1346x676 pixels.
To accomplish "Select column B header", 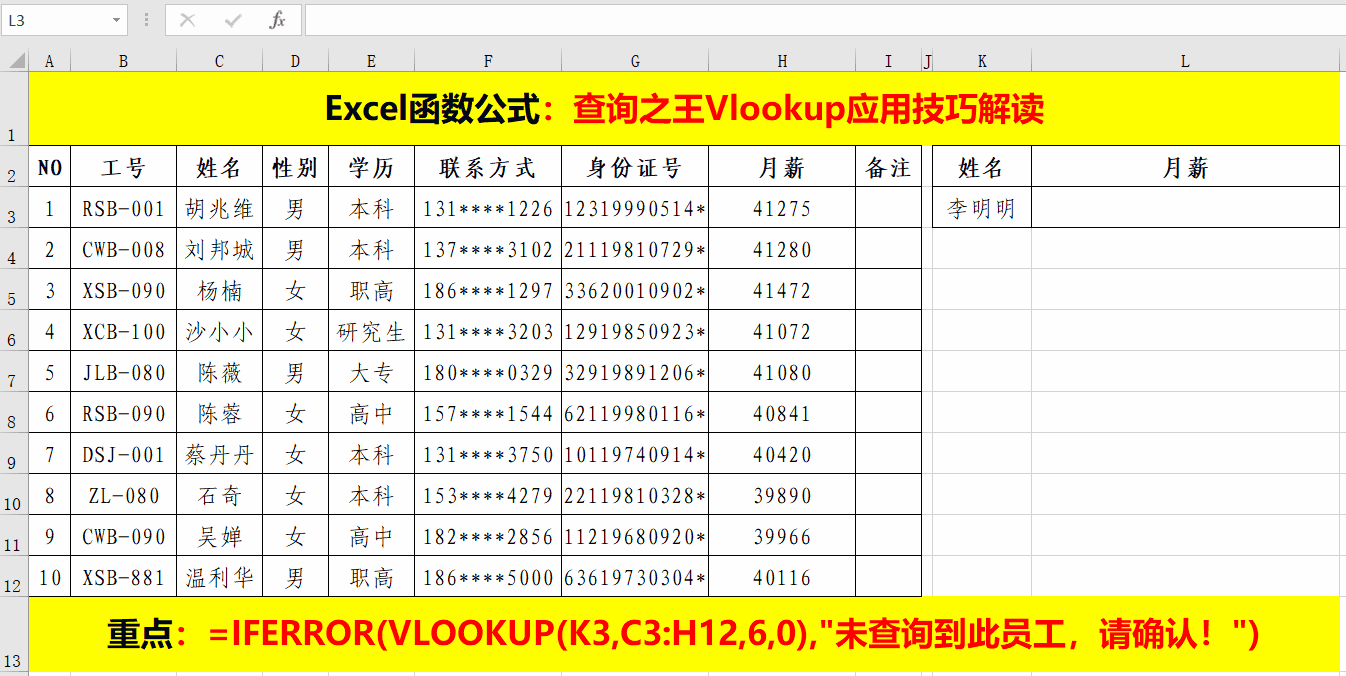I will pos(123,61).
